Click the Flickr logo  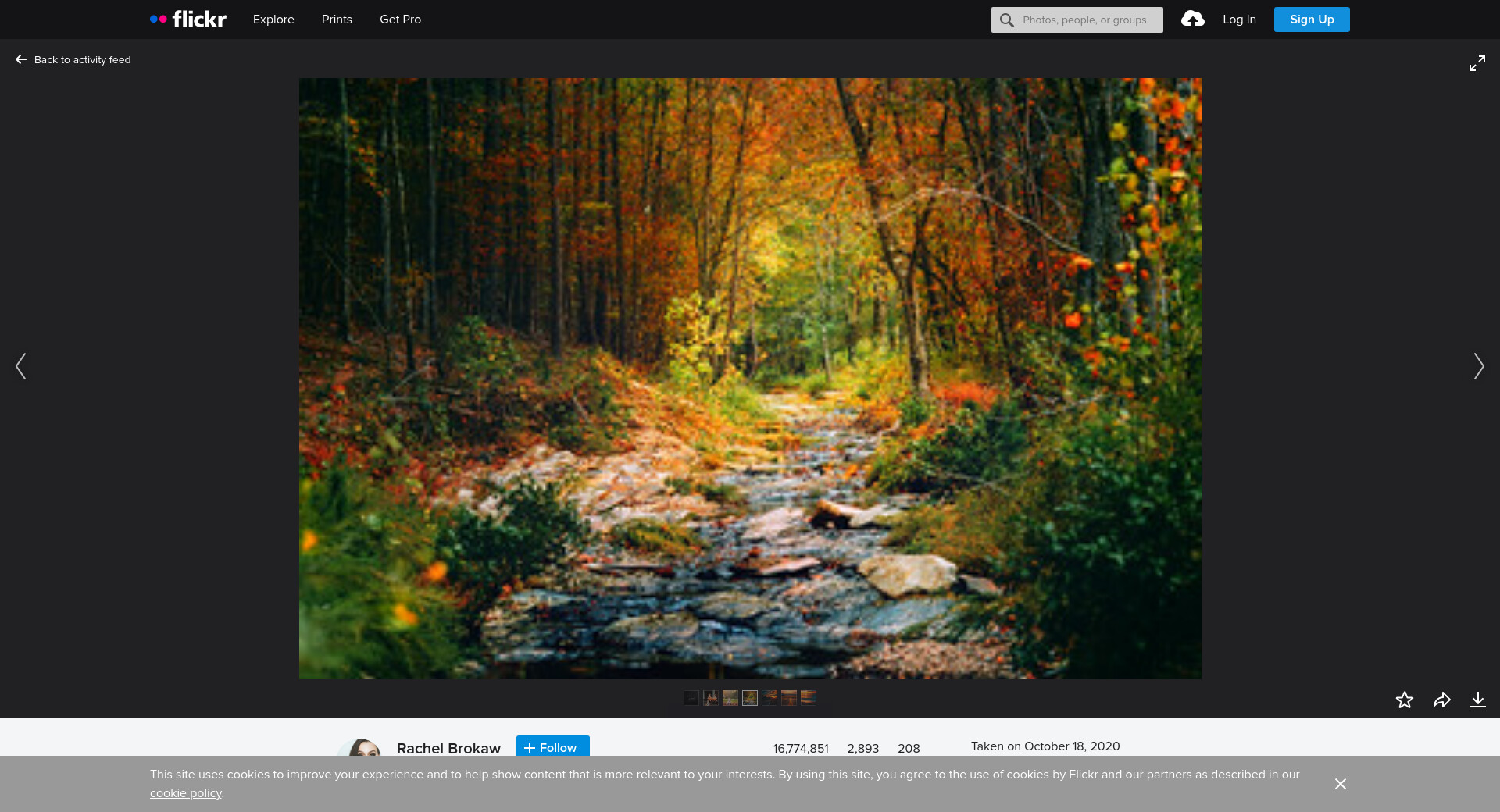point(188,20)
